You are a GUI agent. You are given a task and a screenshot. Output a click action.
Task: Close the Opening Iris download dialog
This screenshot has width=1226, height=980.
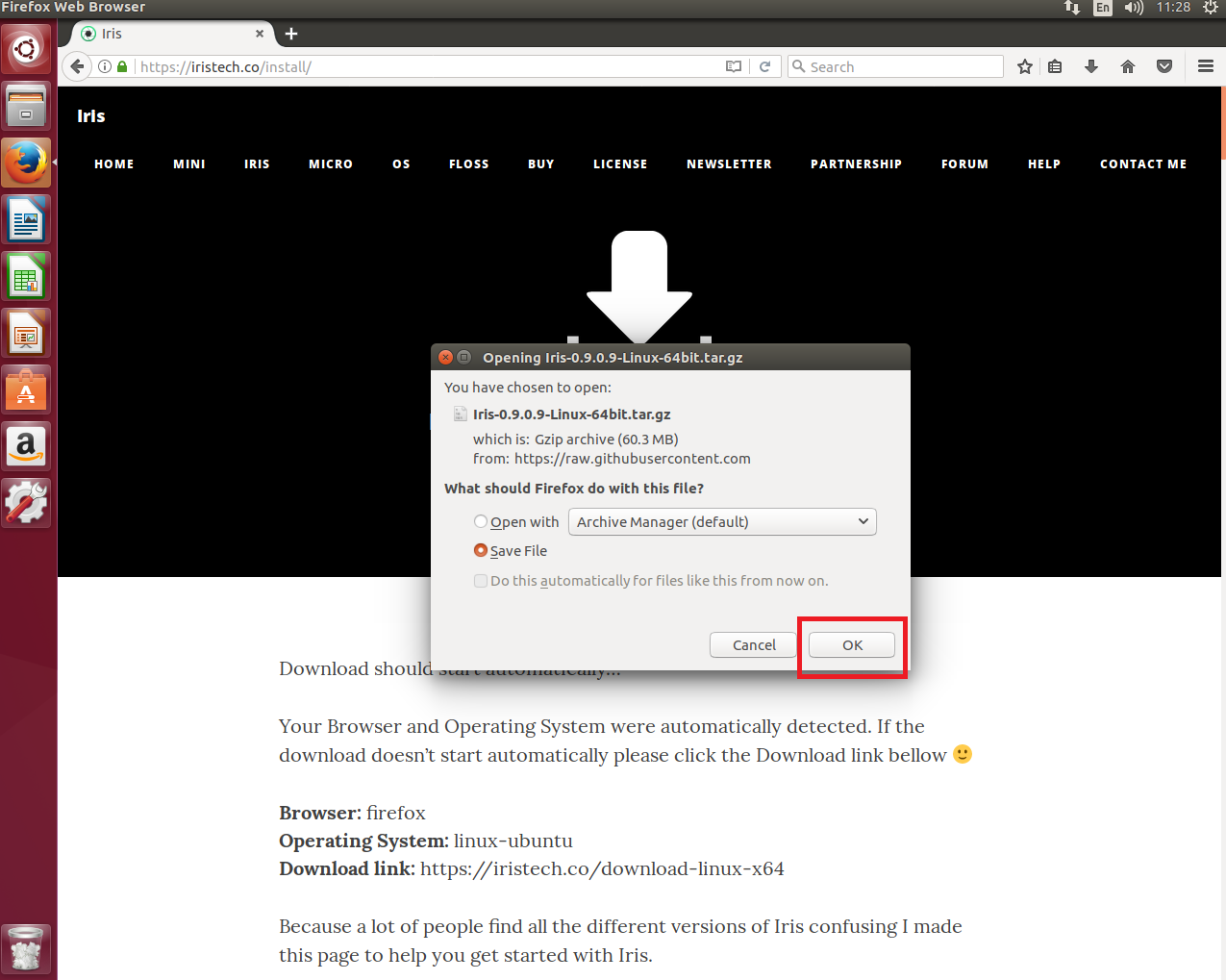pos(446,357)
